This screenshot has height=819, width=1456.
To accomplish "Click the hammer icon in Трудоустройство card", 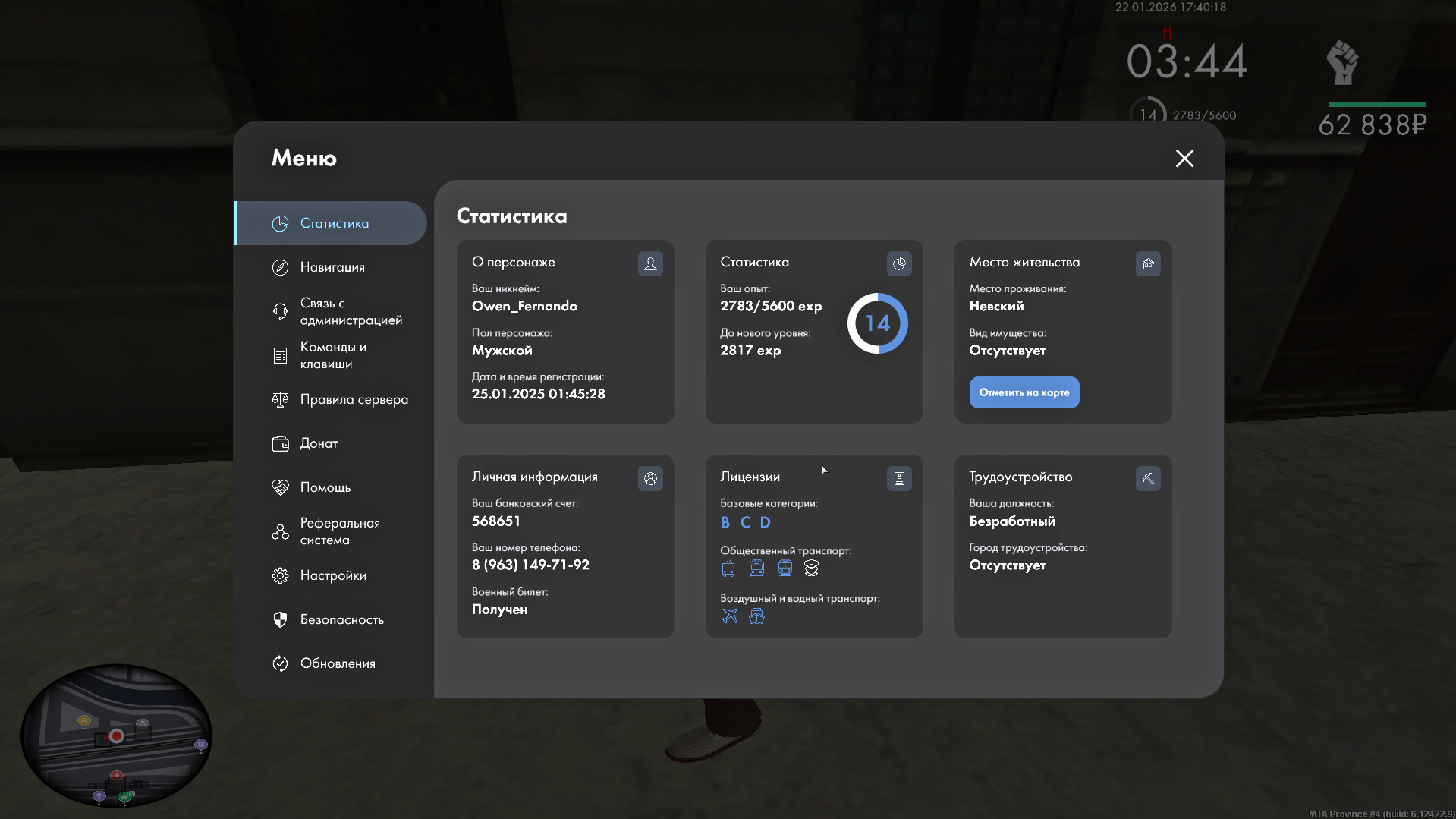I will pyautogui.click(x=1148, y=478).
